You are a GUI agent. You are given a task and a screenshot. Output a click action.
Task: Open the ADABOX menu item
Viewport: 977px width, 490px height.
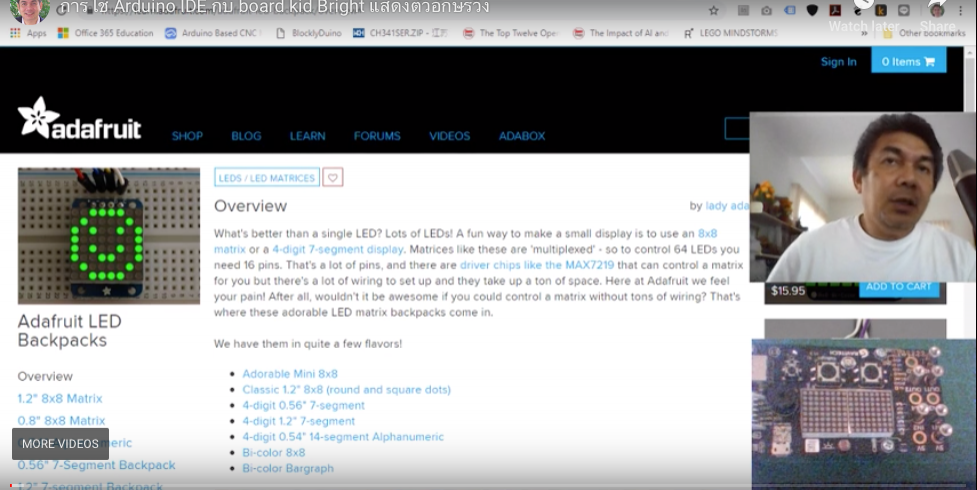[522, 136]
